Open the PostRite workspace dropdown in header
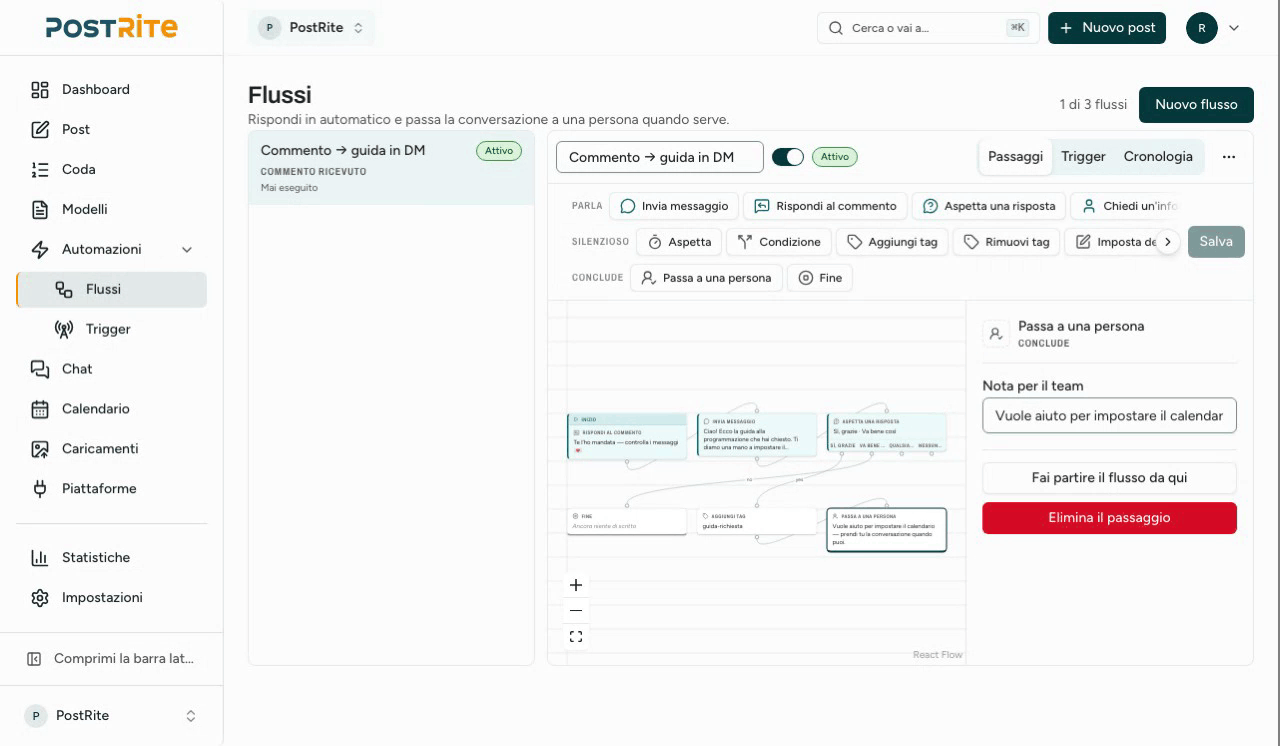This screenshot has width=1280, height=746. (x=312, y=28)
